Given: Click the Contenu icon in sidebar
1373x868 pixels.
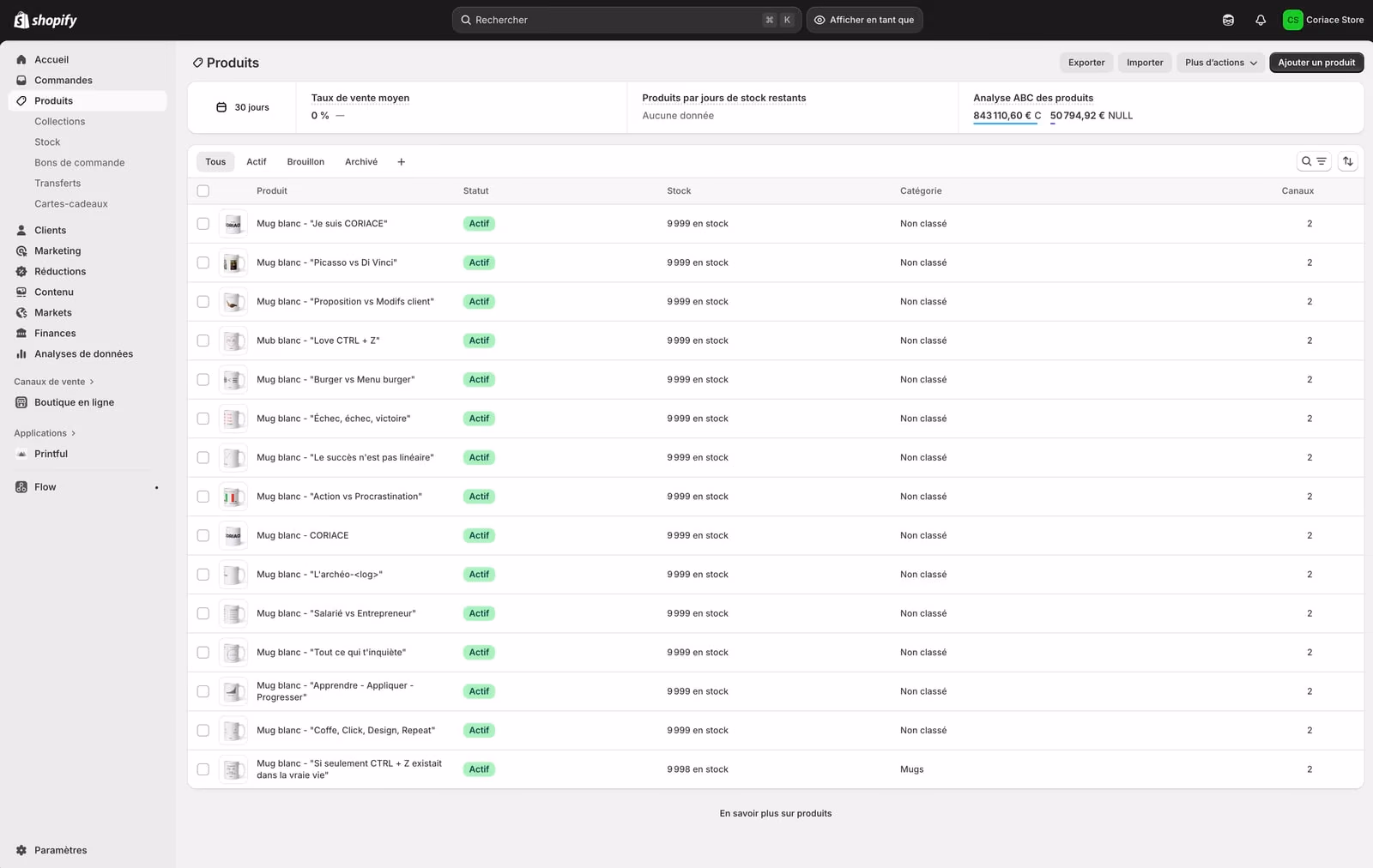Looking at the screenshot, I should (21, 292).
